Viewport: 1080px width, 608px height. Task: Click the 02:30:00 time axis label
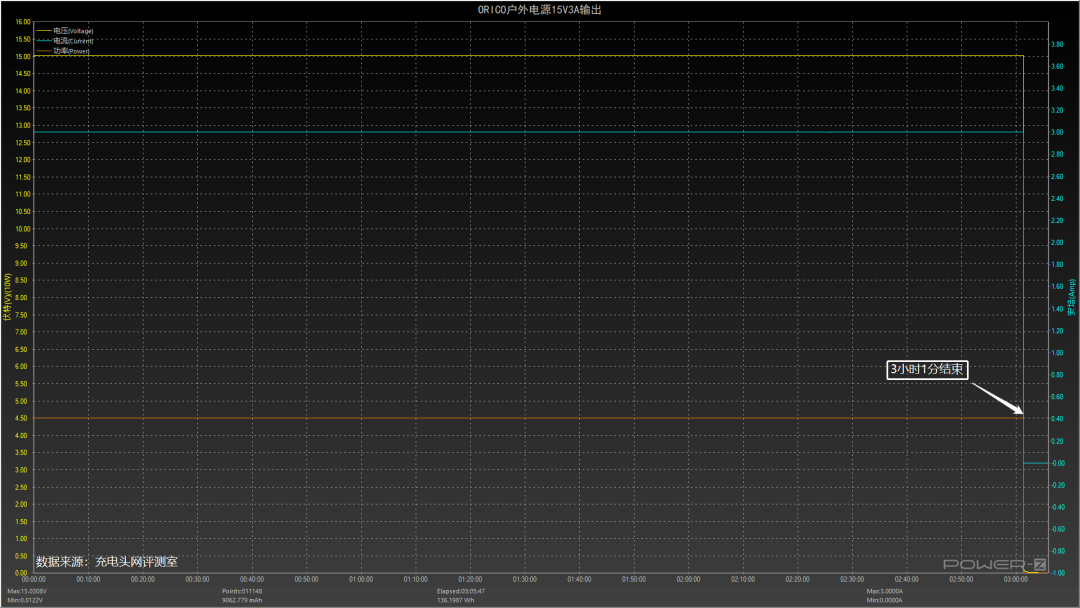[852, 580]
